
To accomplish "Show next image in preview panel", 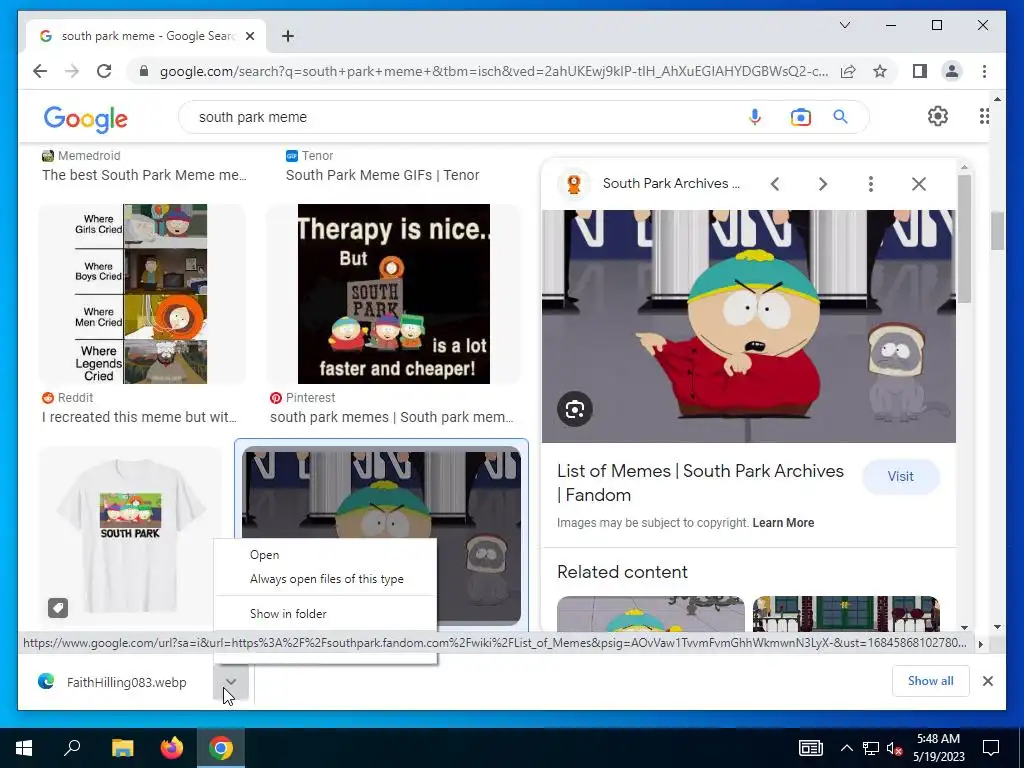I will (x=823, y=184).
